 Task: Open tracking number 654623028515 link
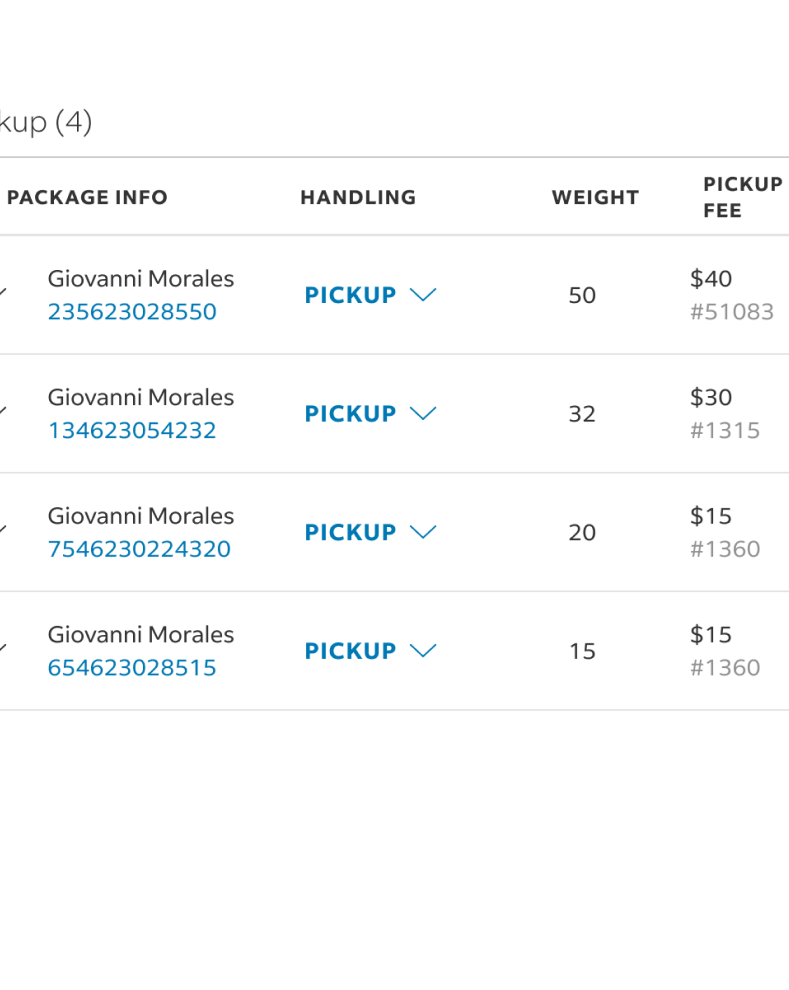point(132,668)
